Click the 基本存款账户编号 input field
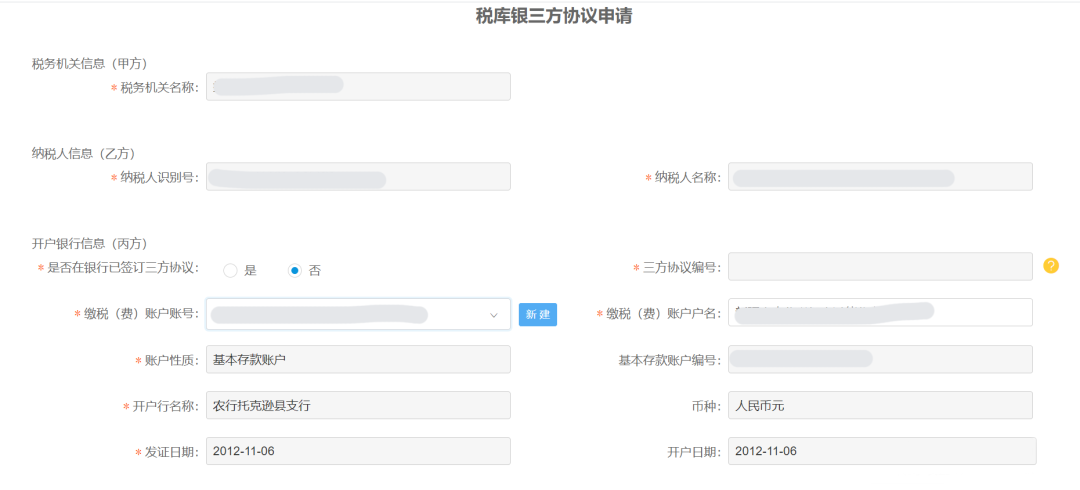The width and height of the screenshot is (1080, 490). coord(880,359)
